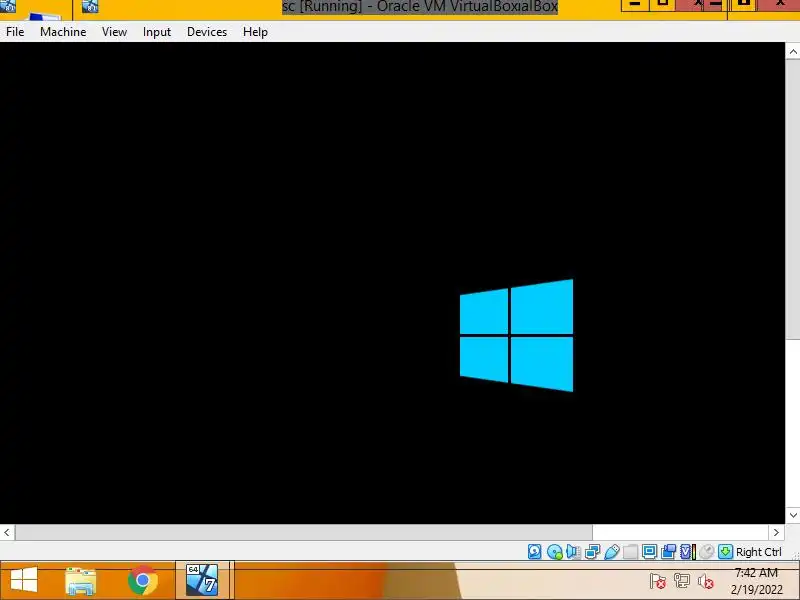The height and width of the screenshot is (600, 800).
Task: Select the VirtualBox taskbar button
Action: point(202,580)
